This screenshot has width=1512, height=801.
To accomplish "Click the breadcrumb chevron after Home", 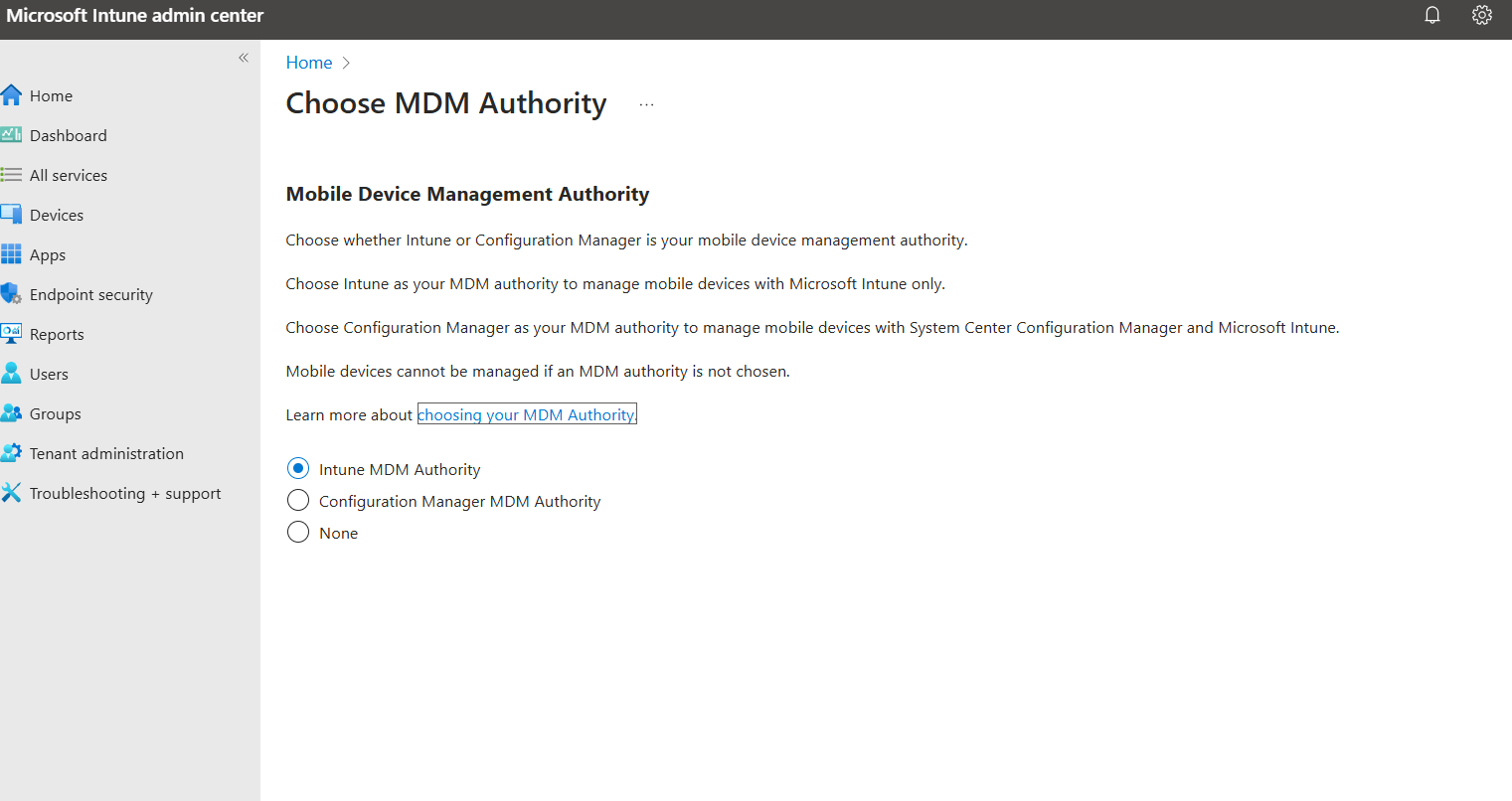I will (346, 63).
